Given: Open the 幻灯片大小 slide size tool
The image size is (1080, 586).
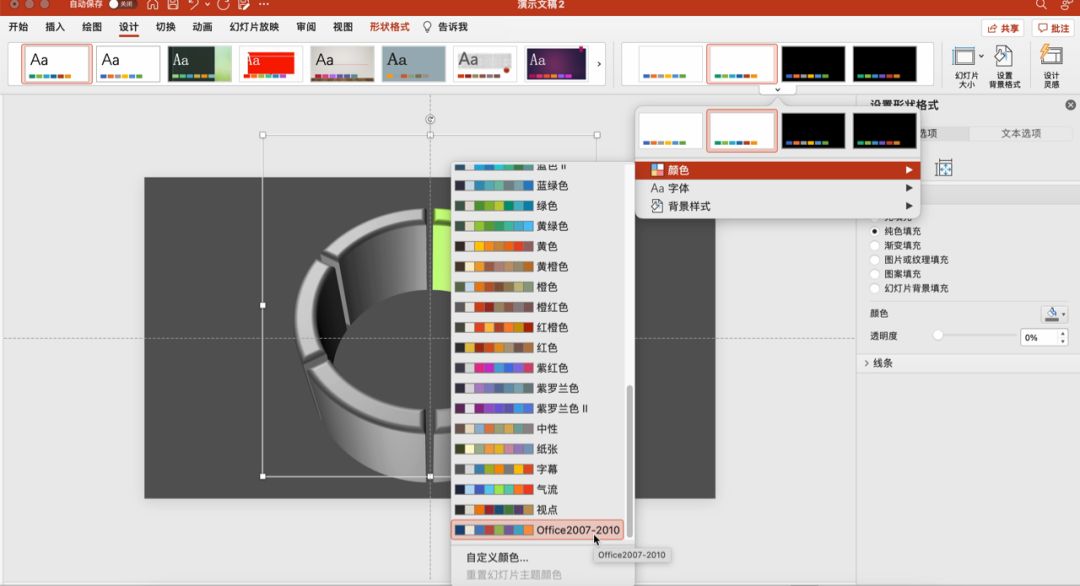Looking at the screenshot, I should 966,67.
